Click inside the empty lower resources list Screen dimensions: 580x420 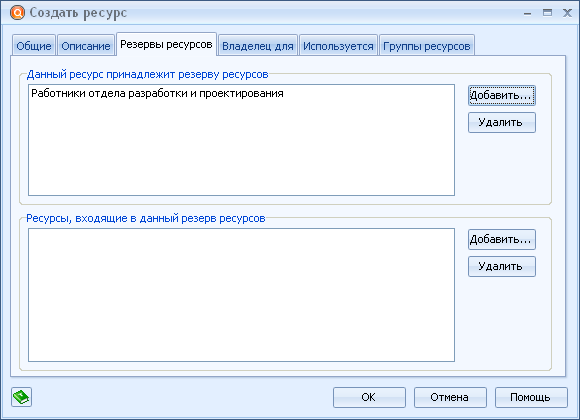tap(241, 295)
